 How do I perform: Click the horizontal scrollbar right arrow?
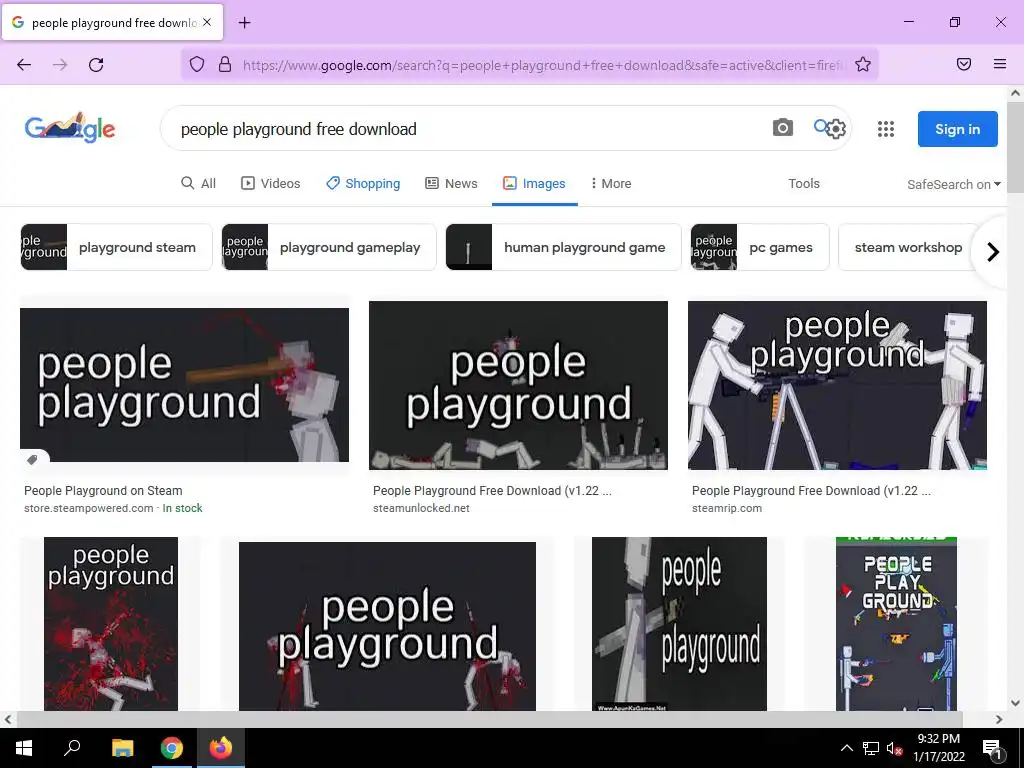tap(999, 719)
